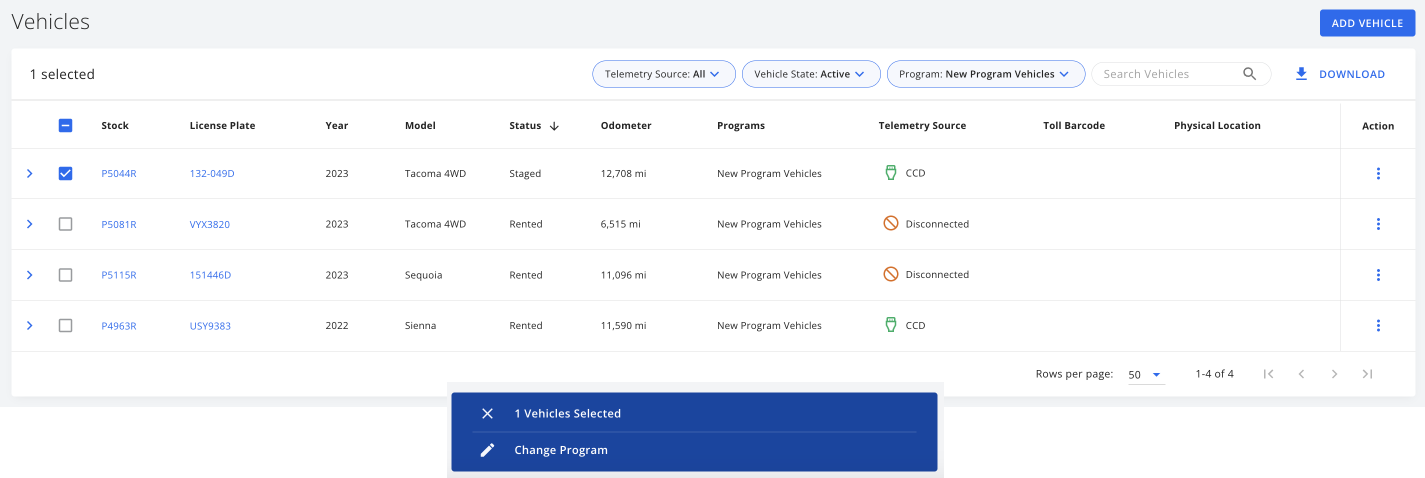Viewport: 1425px width, 478px height.
Task: Sort by Programs column header
Action: point(741,126)
